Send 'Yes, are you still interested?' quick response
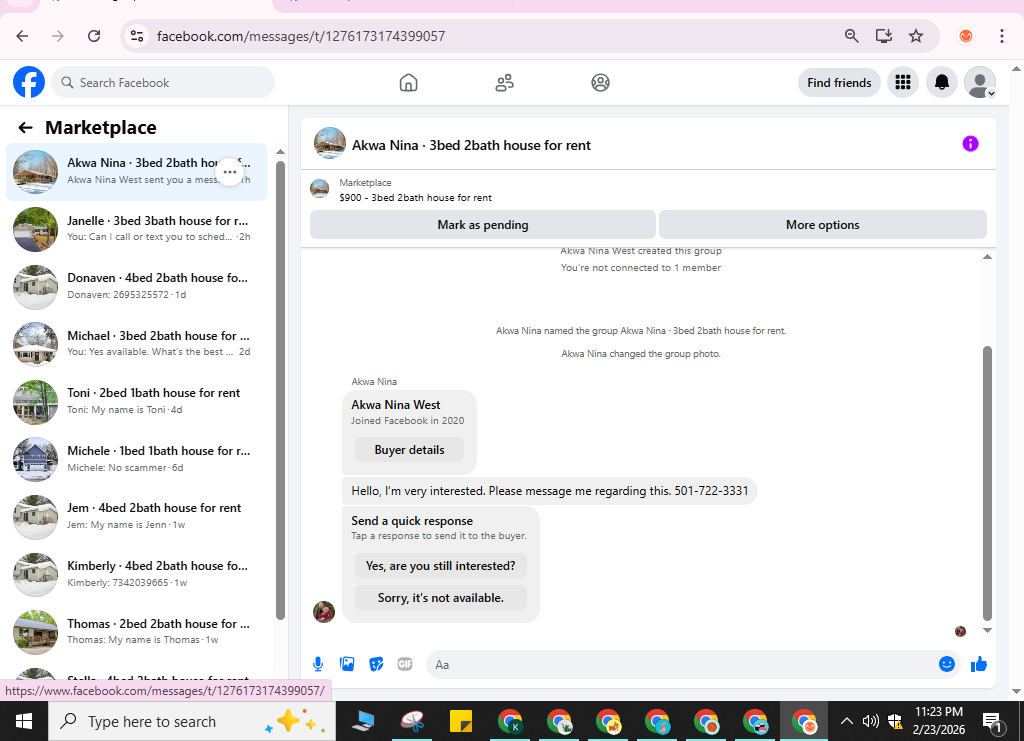 pos(441,566)
